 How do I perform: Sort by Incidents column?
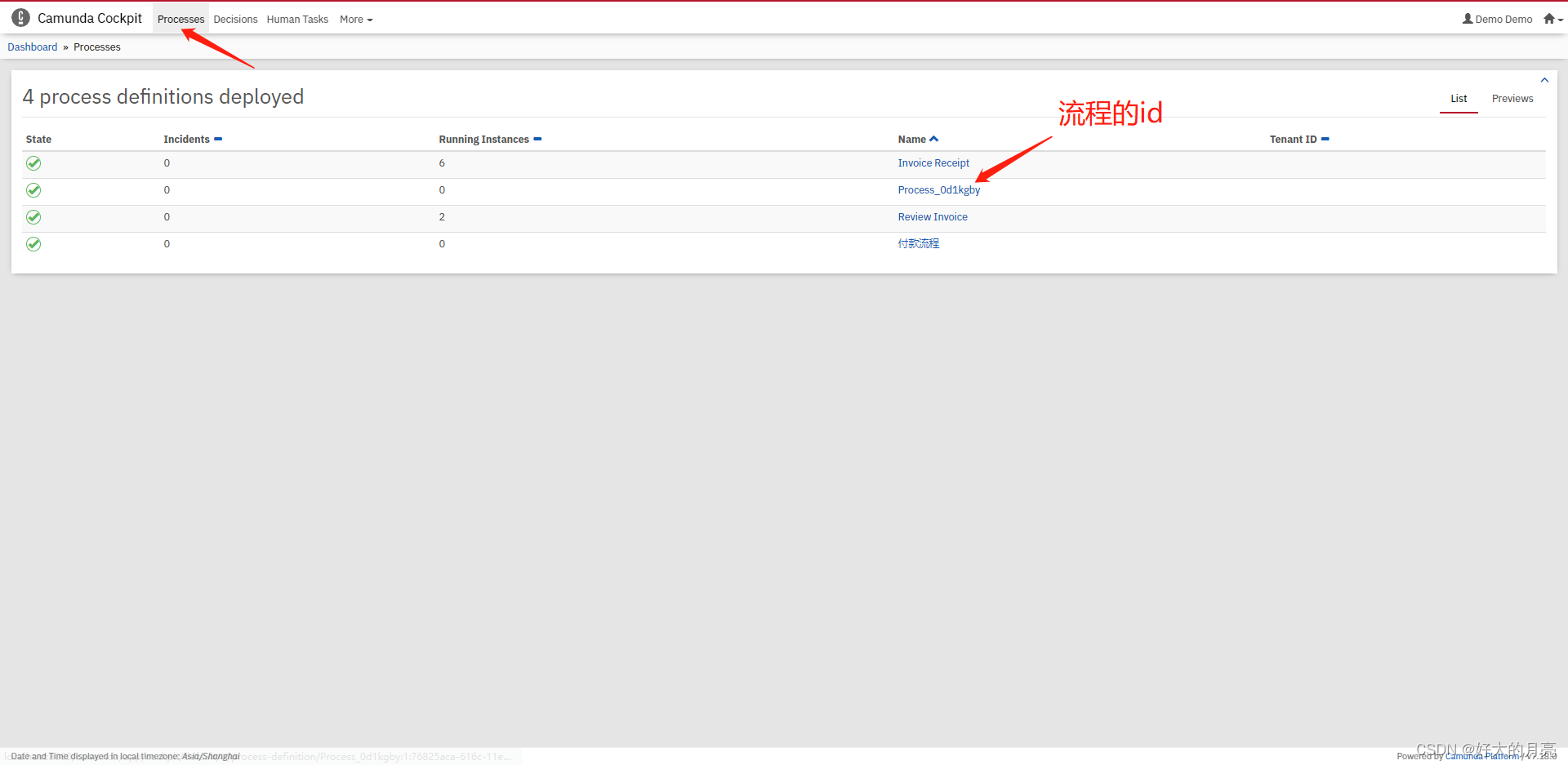pos(193,140)
